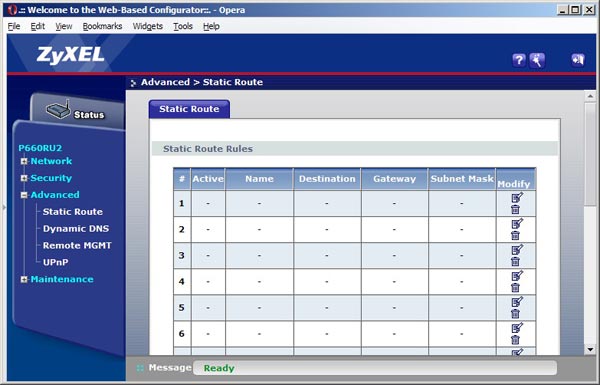Click the Security sidebar link

click(x=51, y=178)
